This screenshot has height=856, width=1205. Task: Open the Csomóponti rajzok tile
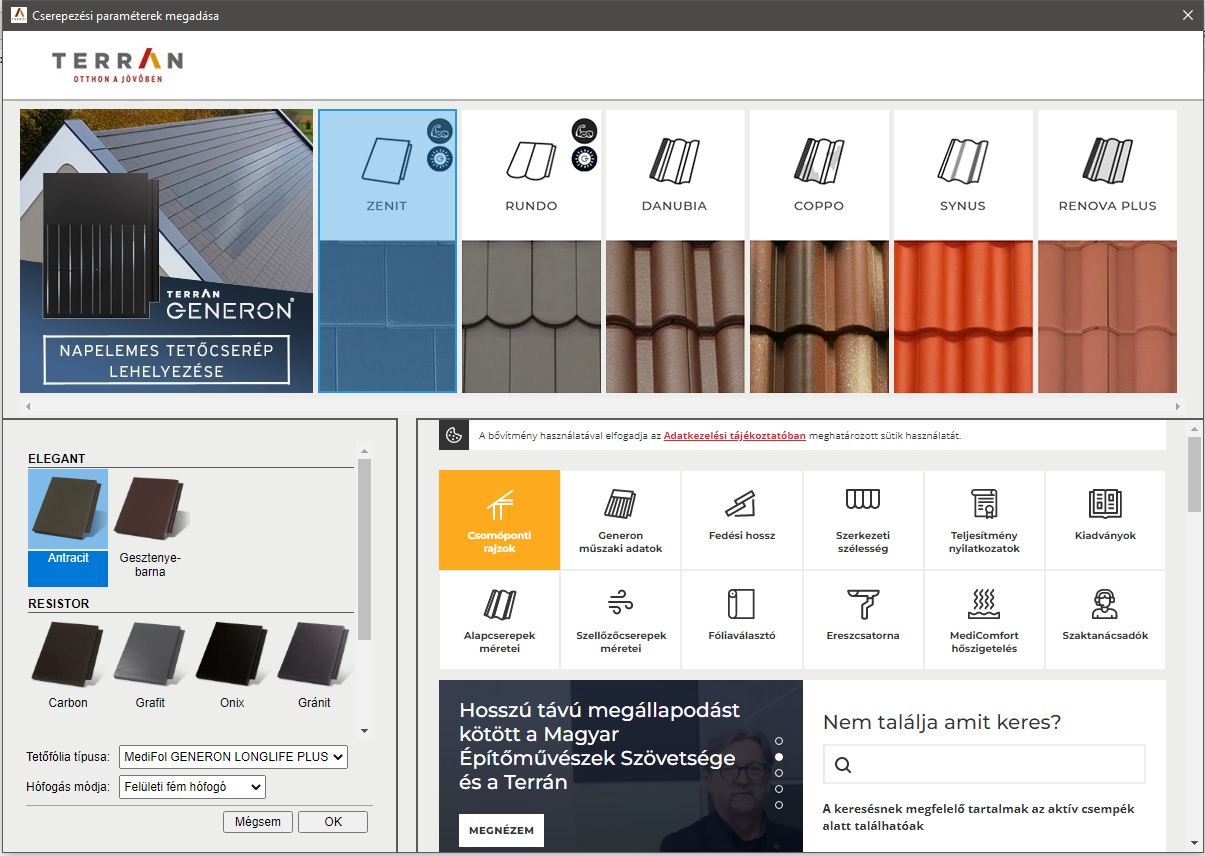pyautogui.click(x=499, y=520)
